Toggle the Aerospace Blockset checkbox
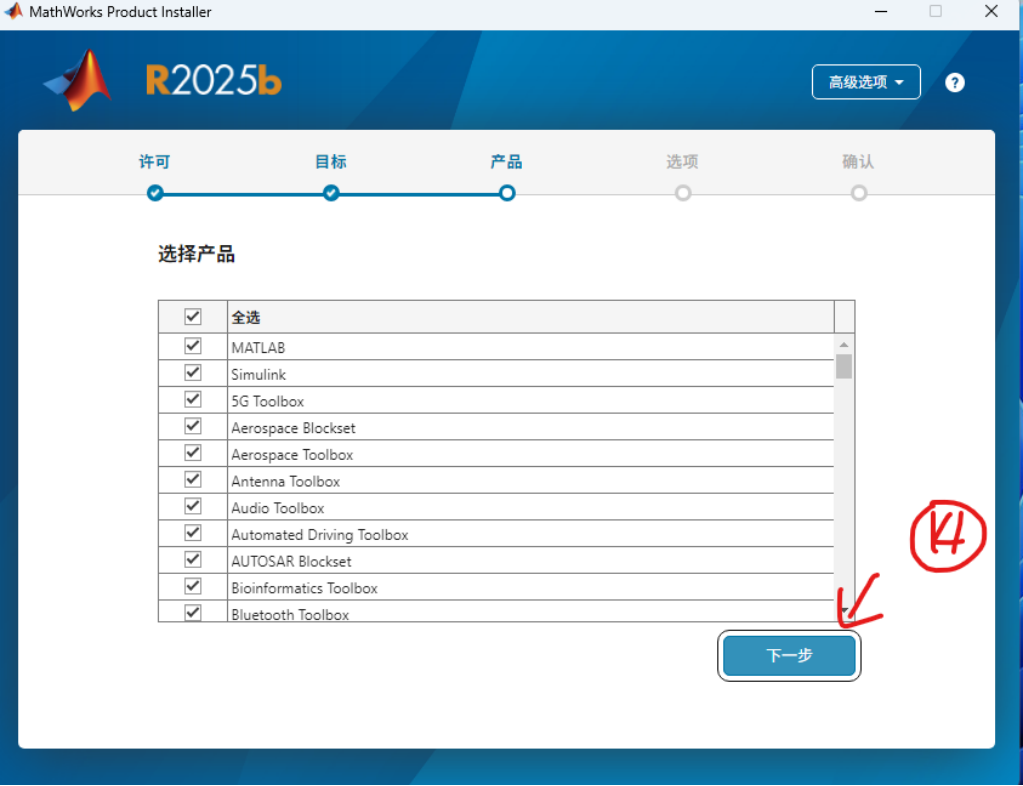Viewport: 1023px width, 786px height. click(x=192, y=426)
